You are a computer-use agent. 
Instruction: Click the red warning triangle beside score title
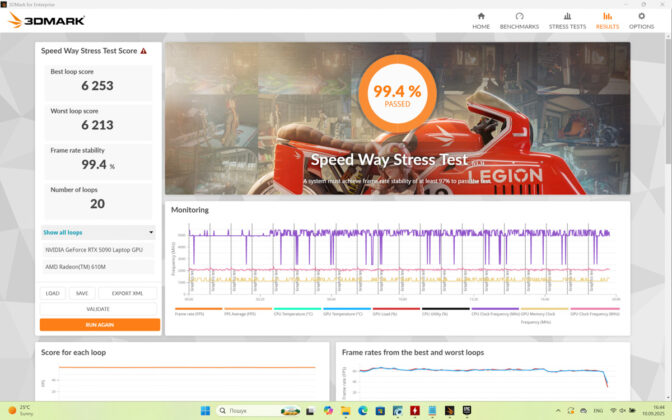click(x=144, y=51)
